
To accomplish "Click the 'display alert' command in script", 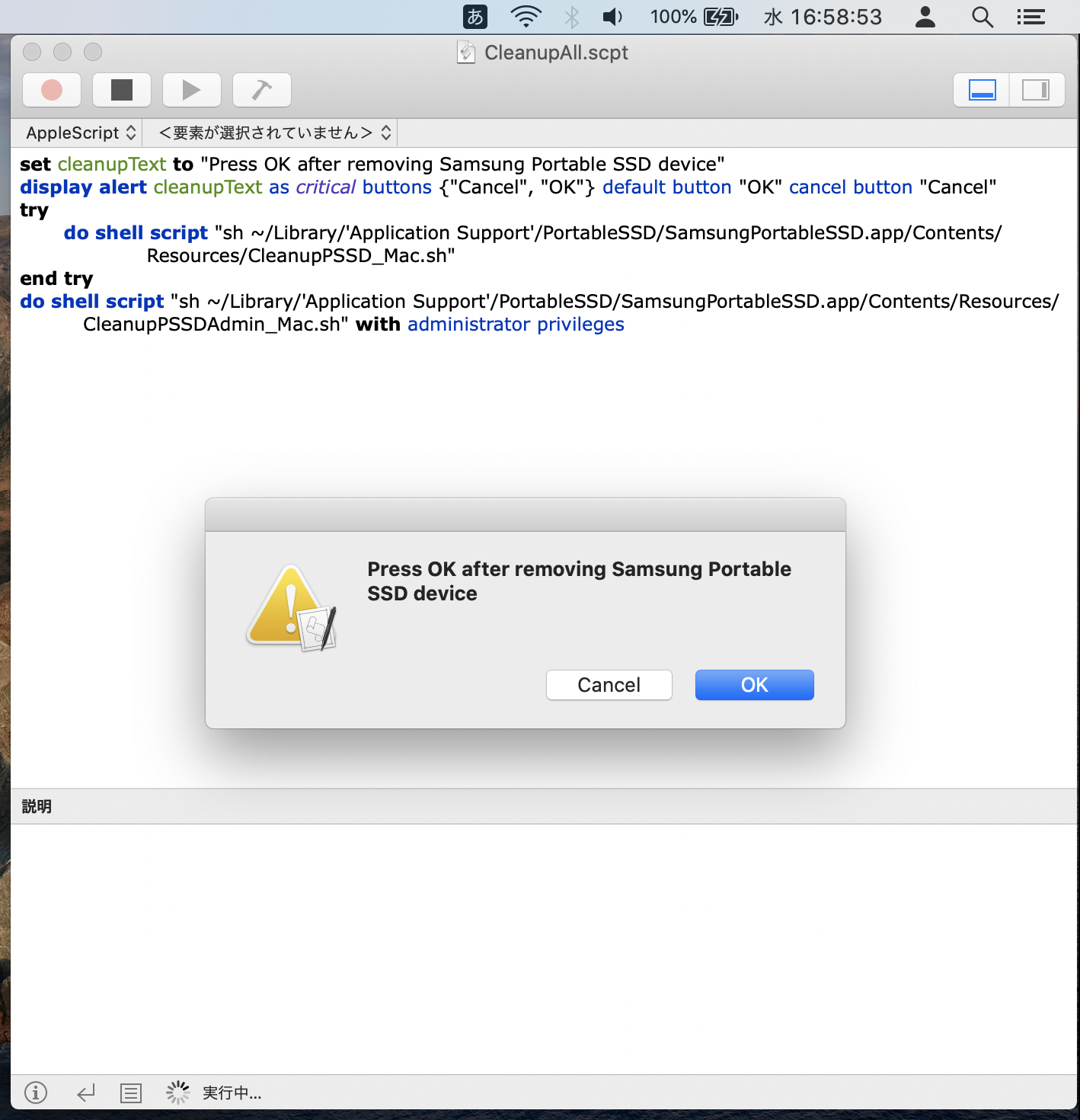I will [83, 187].
